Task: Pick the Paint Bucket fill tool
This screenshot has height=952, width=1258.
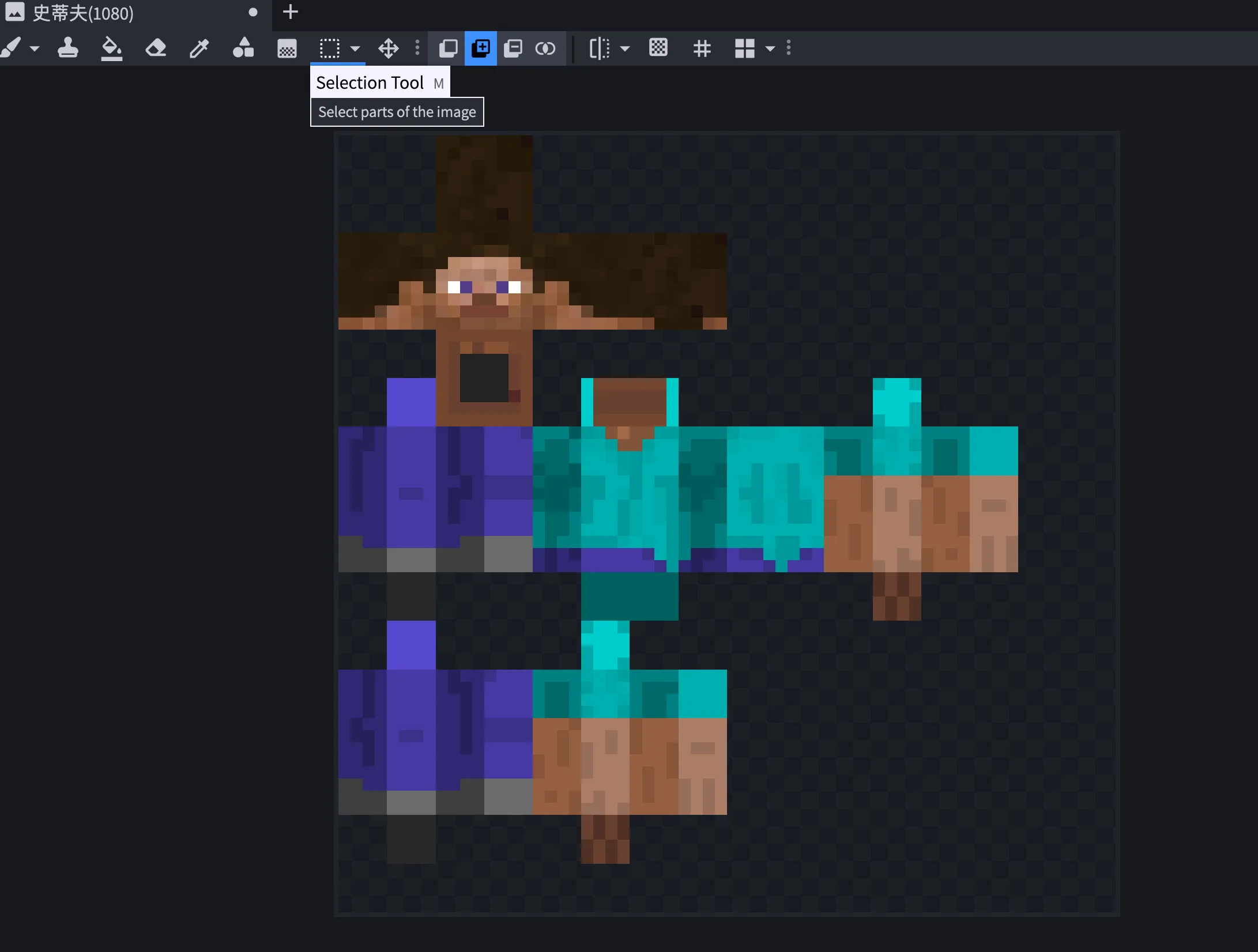Action: [112, 48]
